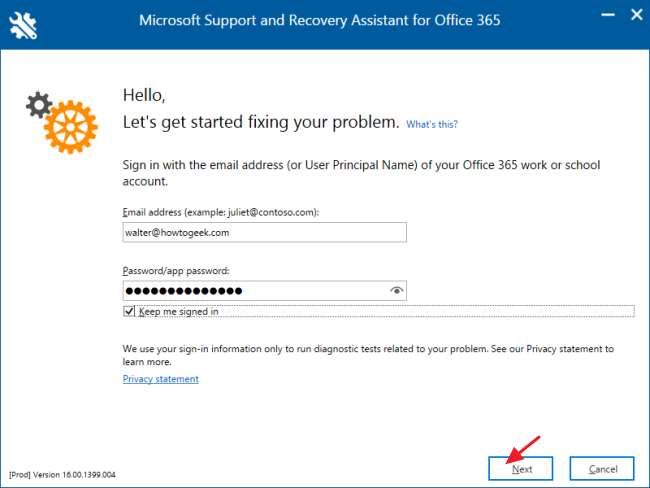Click the Let's get started heading
This screenshot has width=650, height=488.
(260, 123)
